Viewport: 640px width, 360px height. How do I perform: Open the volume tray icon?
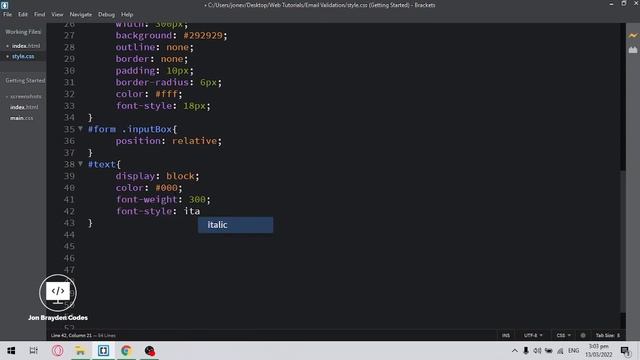click(537, 351)
